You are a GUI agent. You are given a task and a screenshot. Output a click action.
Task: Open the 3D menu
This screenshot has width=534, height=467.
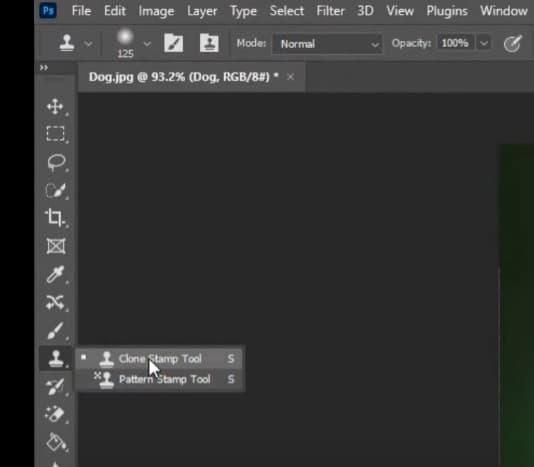365,11
